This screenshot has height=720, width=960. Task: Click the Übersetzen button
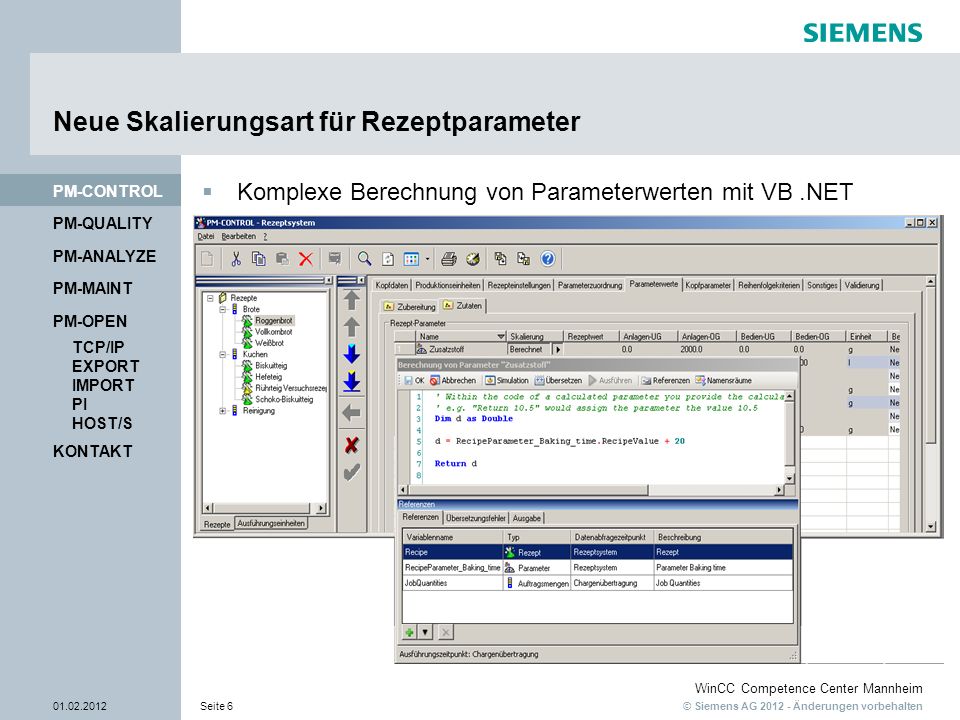pyautogui.click(x=558, y=381)
